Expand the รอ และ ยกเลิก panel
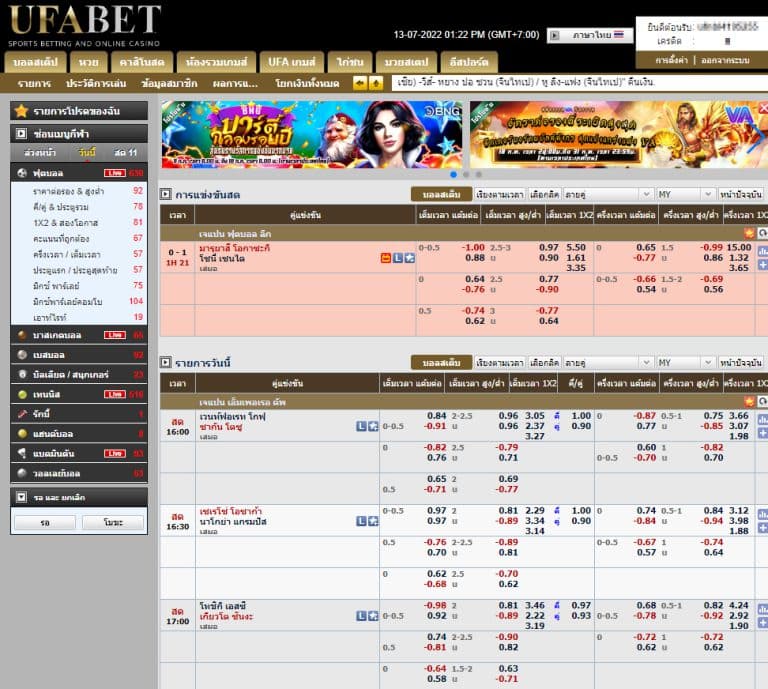Viewport: 768px width, 689px height. (x=21, y=496)
